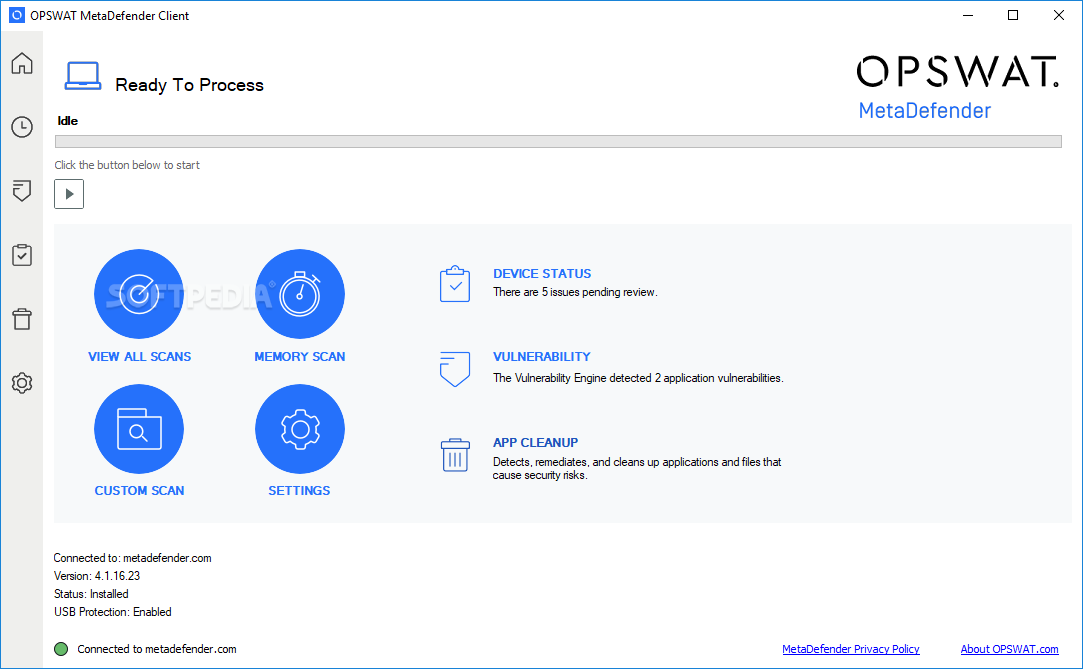This screenshot has width=1083, height=669.
Task: Close the MetaDefender Client window
Action: click(1058, 15)
